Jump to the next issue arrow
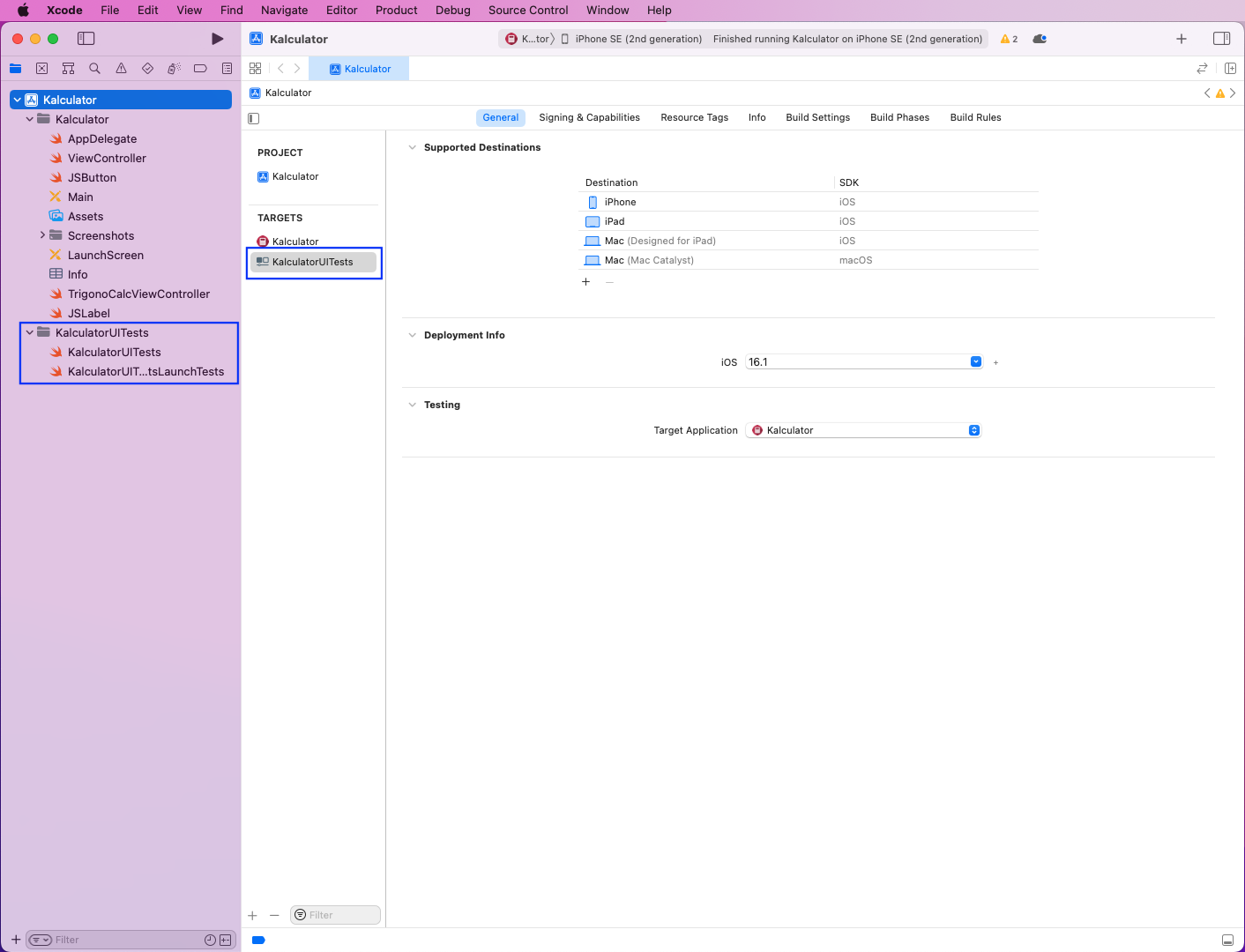This screenshot has width=1245, height=952. pyautogui.click(x=1233, y=93)
